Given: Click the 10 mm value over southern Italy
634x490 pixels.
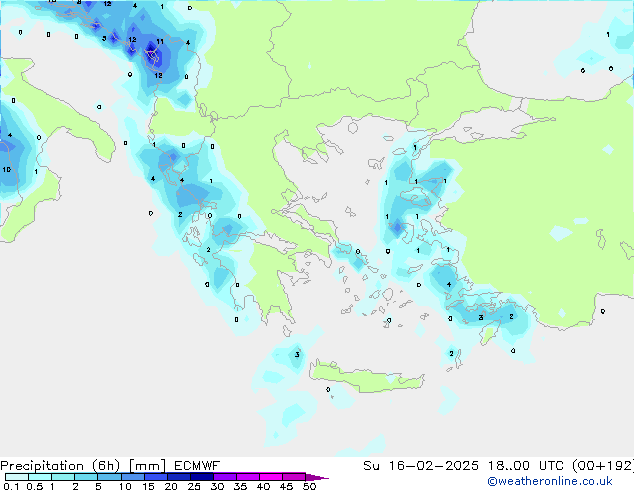Looking at the screenshot, I should 6,170.
